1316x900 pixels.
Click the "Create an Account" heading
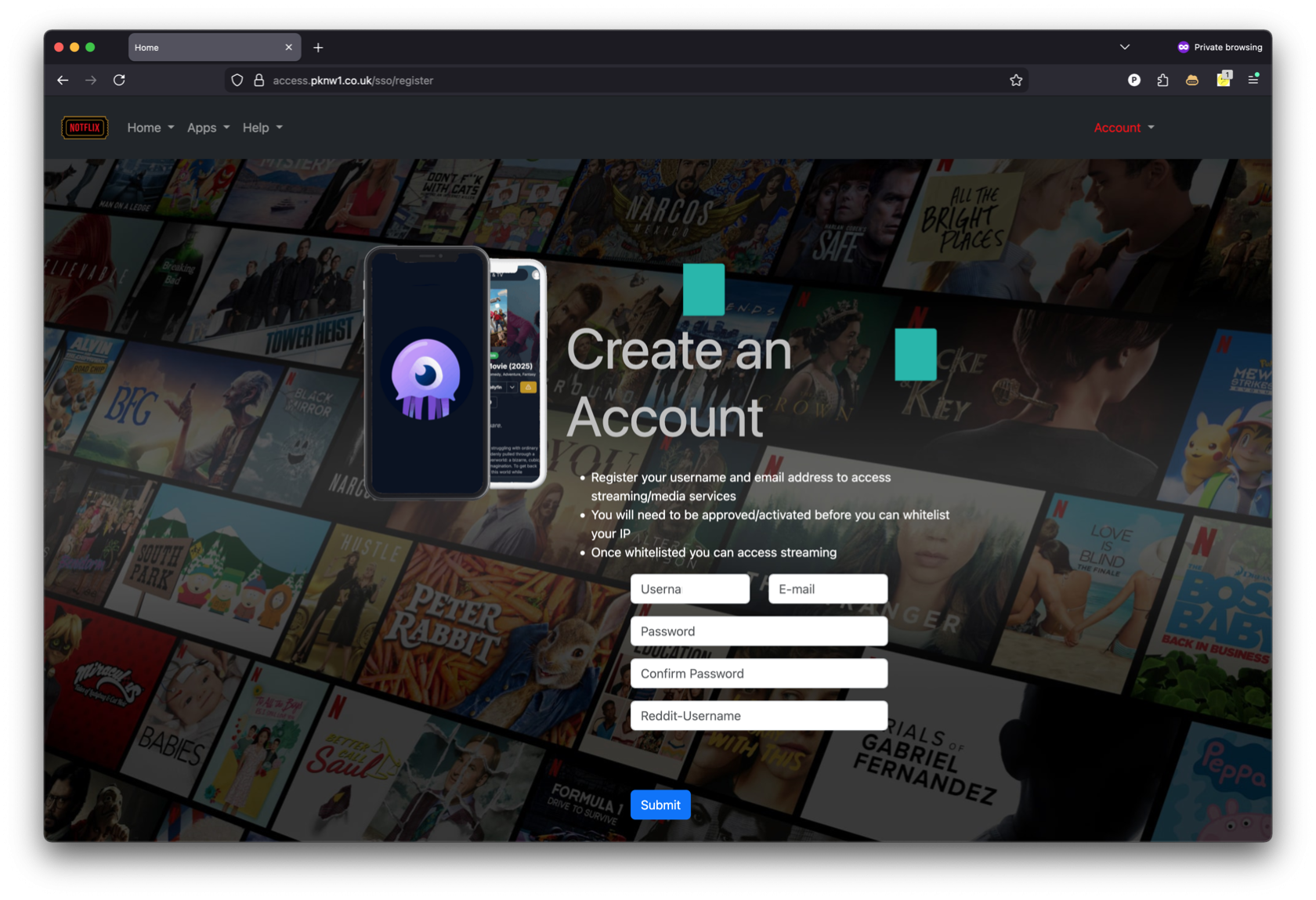click(x=679, y=383)
